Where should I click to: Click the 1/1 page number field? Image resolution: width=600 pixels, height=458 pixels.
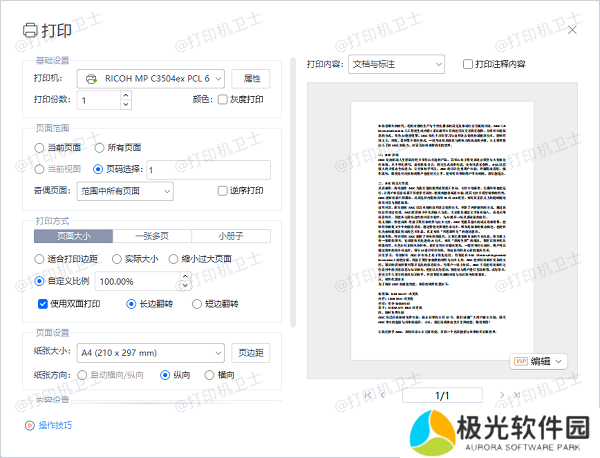[442, 395]
